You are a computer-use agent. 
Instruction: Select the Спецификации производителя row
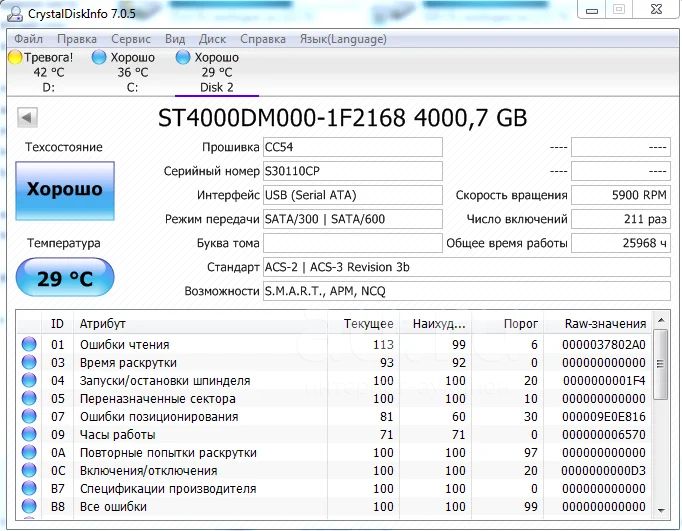coord(334,488)
